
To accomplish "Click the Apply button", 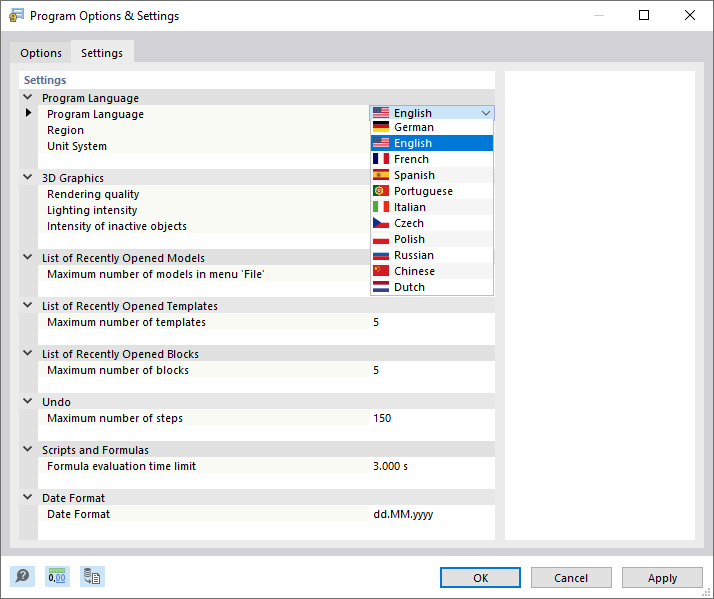I will click(x=662, y=578).
